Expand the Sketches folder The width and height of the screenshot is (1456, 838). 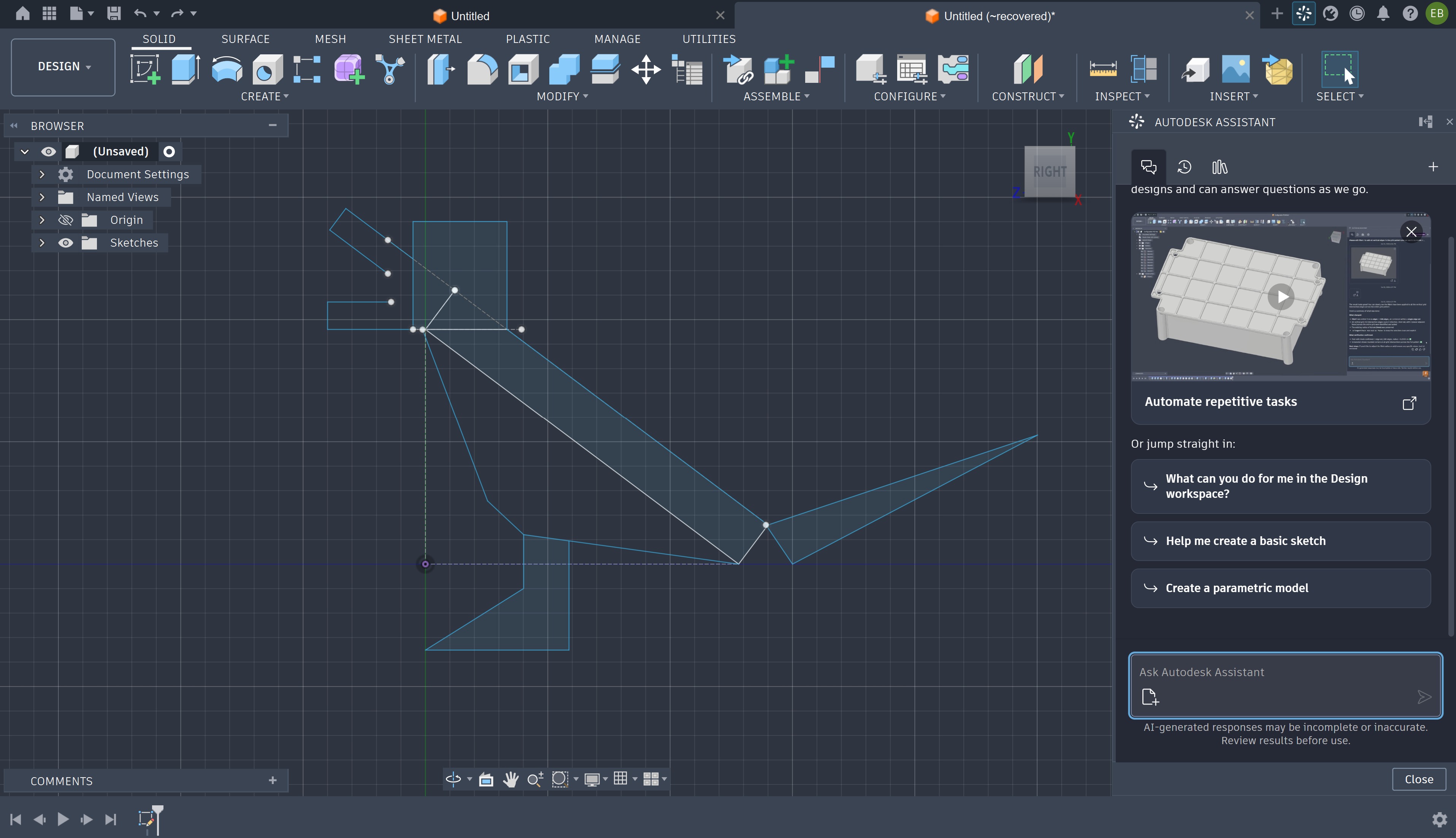click(42, 243)
